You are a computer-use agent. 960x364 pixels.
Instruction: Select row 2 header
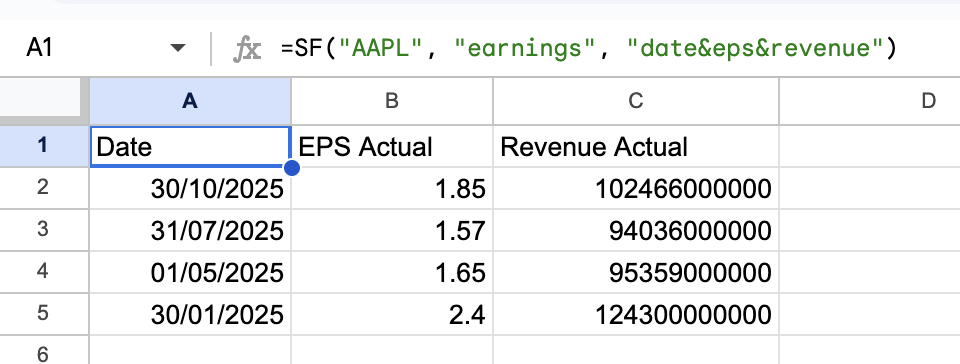click(x=44, y=188)
